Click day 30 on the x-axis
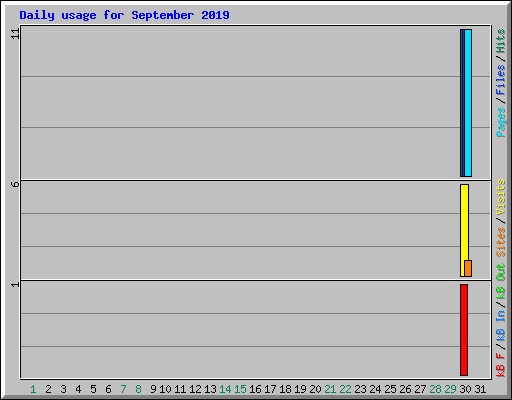Screen dimensions: 512x400 pos(465,389)
